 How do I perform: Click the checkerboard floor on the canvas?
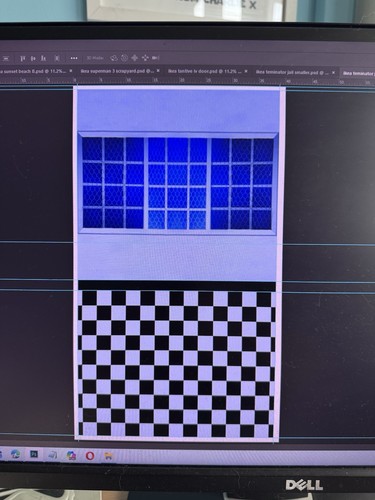177,363
